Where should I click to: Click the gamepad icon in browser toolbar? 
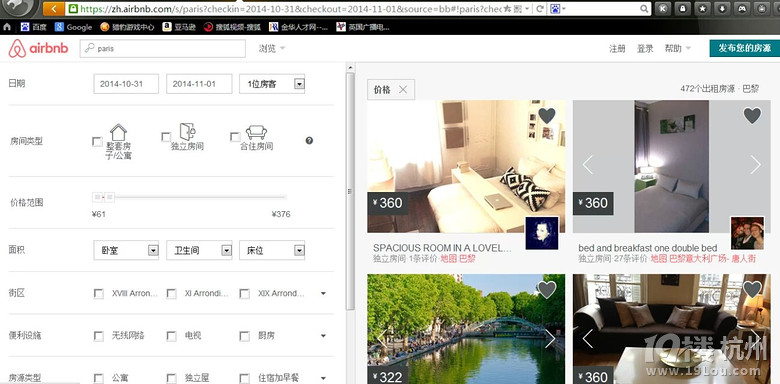click(742, 8)
